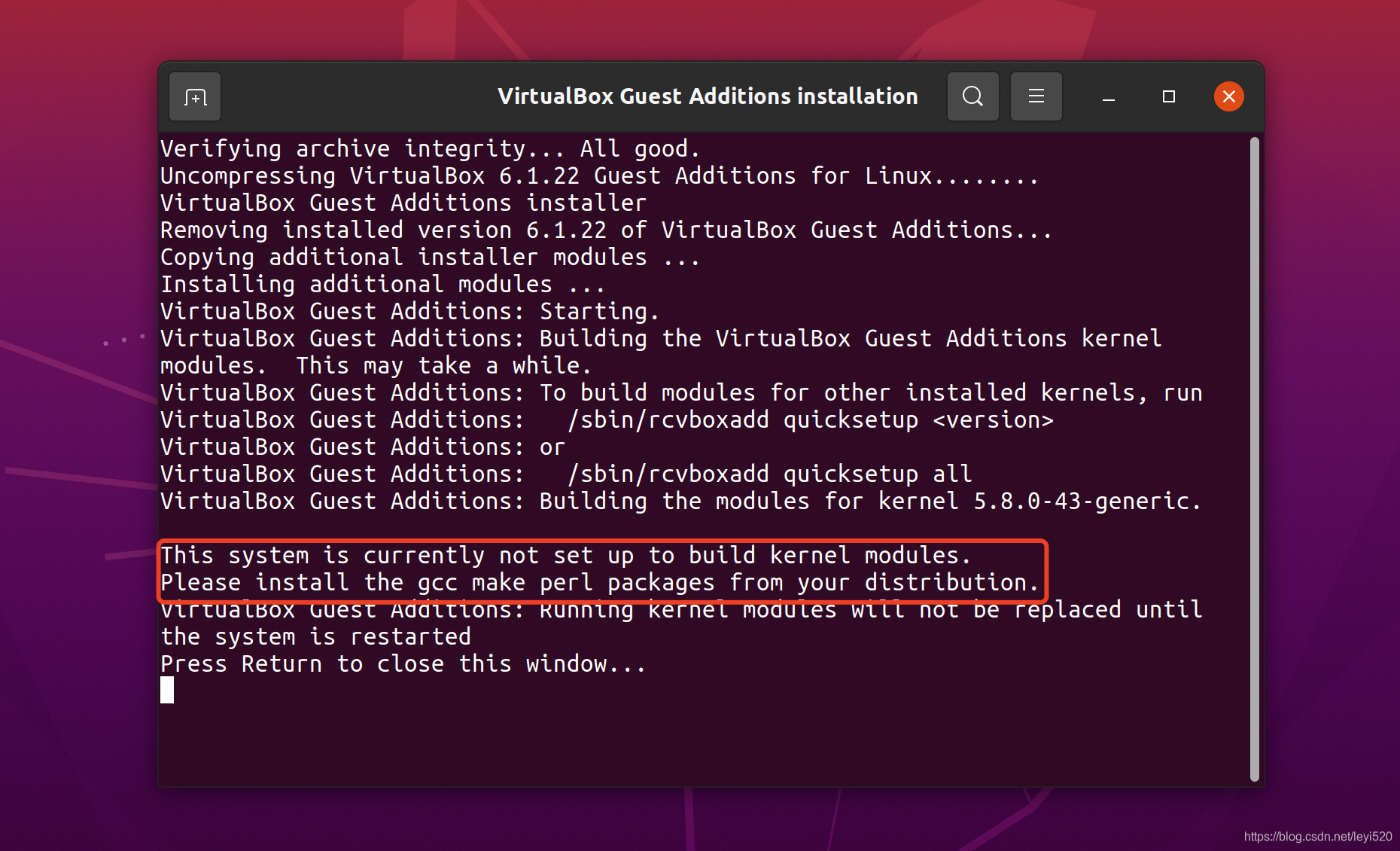The height and width of the screenshot is (851, 1400).
Task: Click the line 'Uncompressing VirtualBox 6.1.22 Guest Additions'
Action: click(600, 175)
